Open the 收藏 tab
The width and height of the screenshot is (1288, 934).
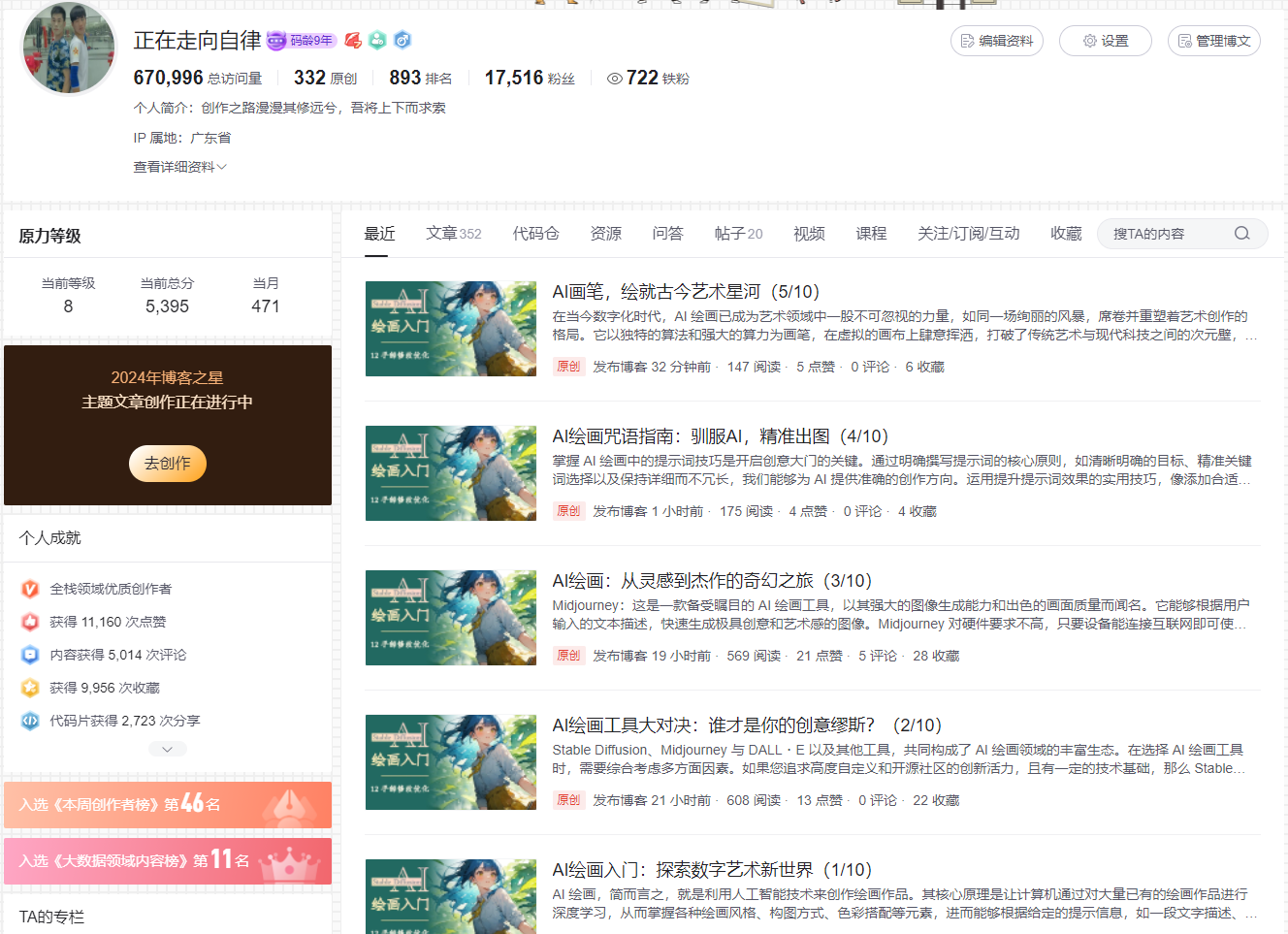coord(1066,234)
